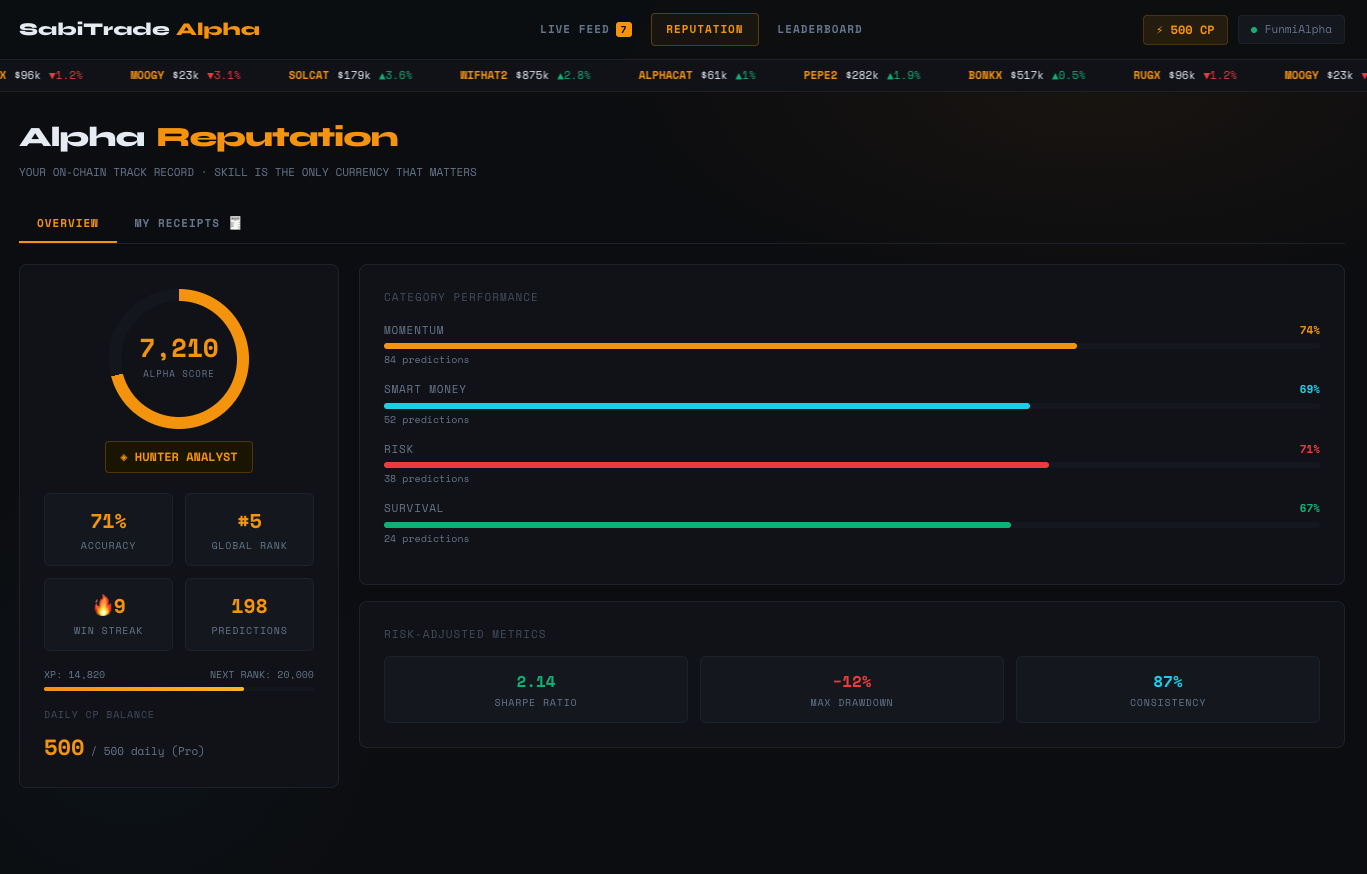Click the Sharpe Ratio metric card
Screen dimensions: 1367x874
pos(535,689)
